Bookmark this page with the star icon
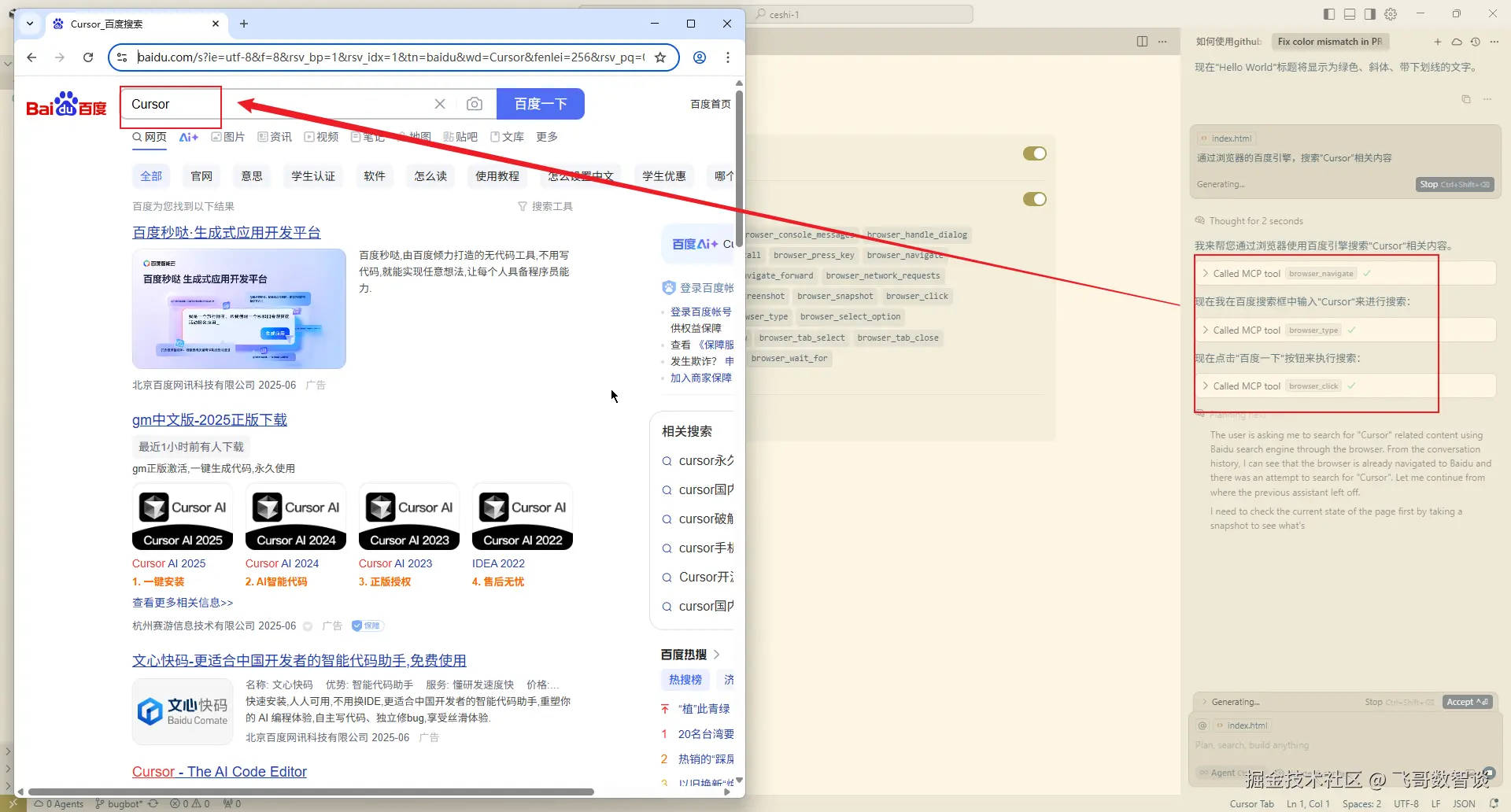The image size is (1511, 812). [x=660, y=57]
